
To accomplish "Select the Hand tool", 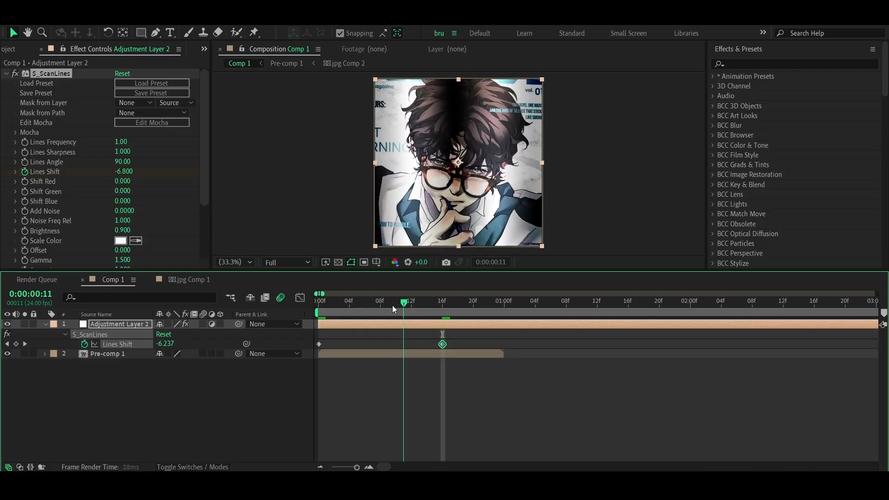I will pyautogui.click(x=27, y=33).
